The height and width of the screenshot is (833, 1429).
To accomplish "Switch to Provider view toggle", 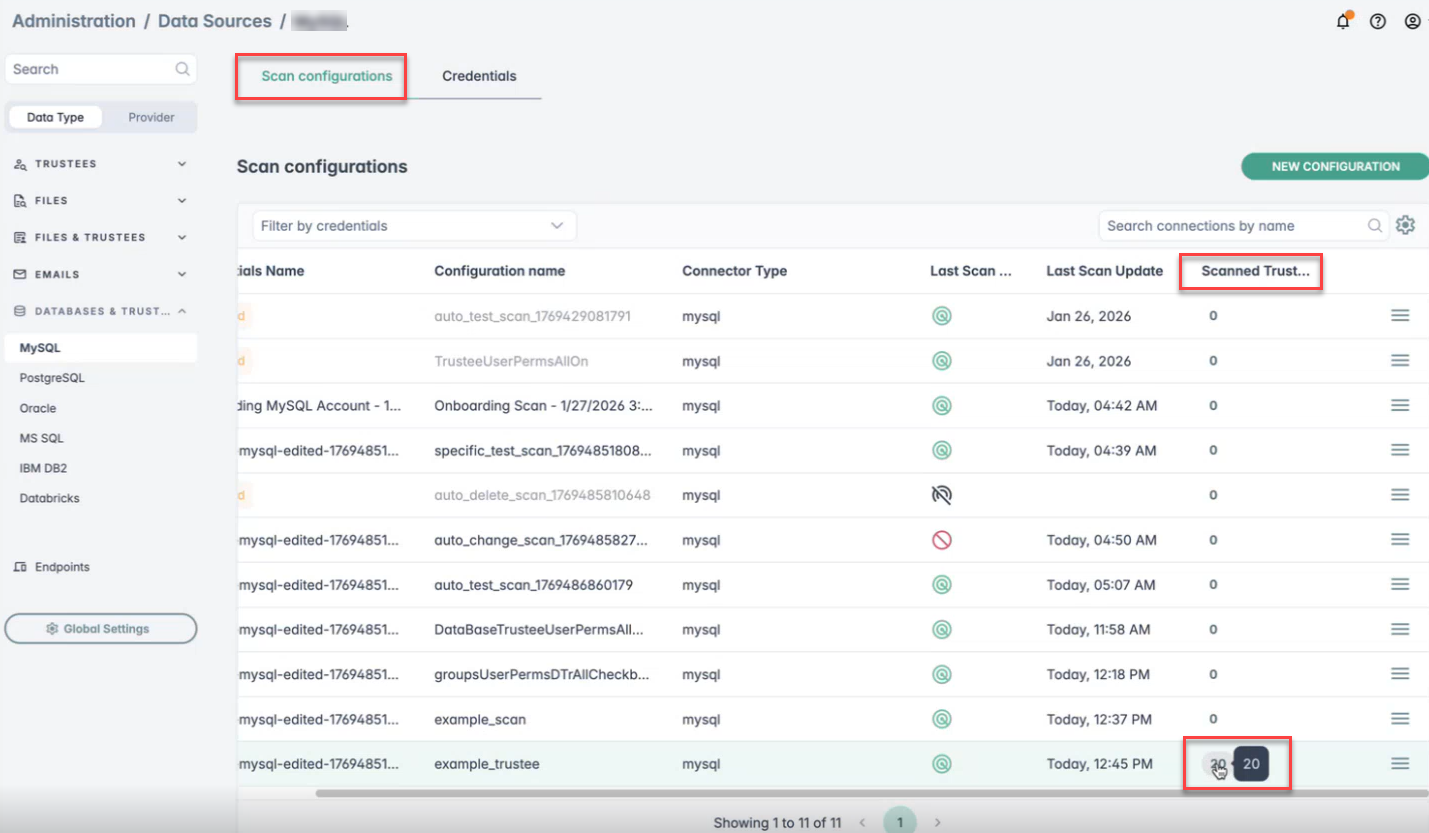I will (151, 117).
